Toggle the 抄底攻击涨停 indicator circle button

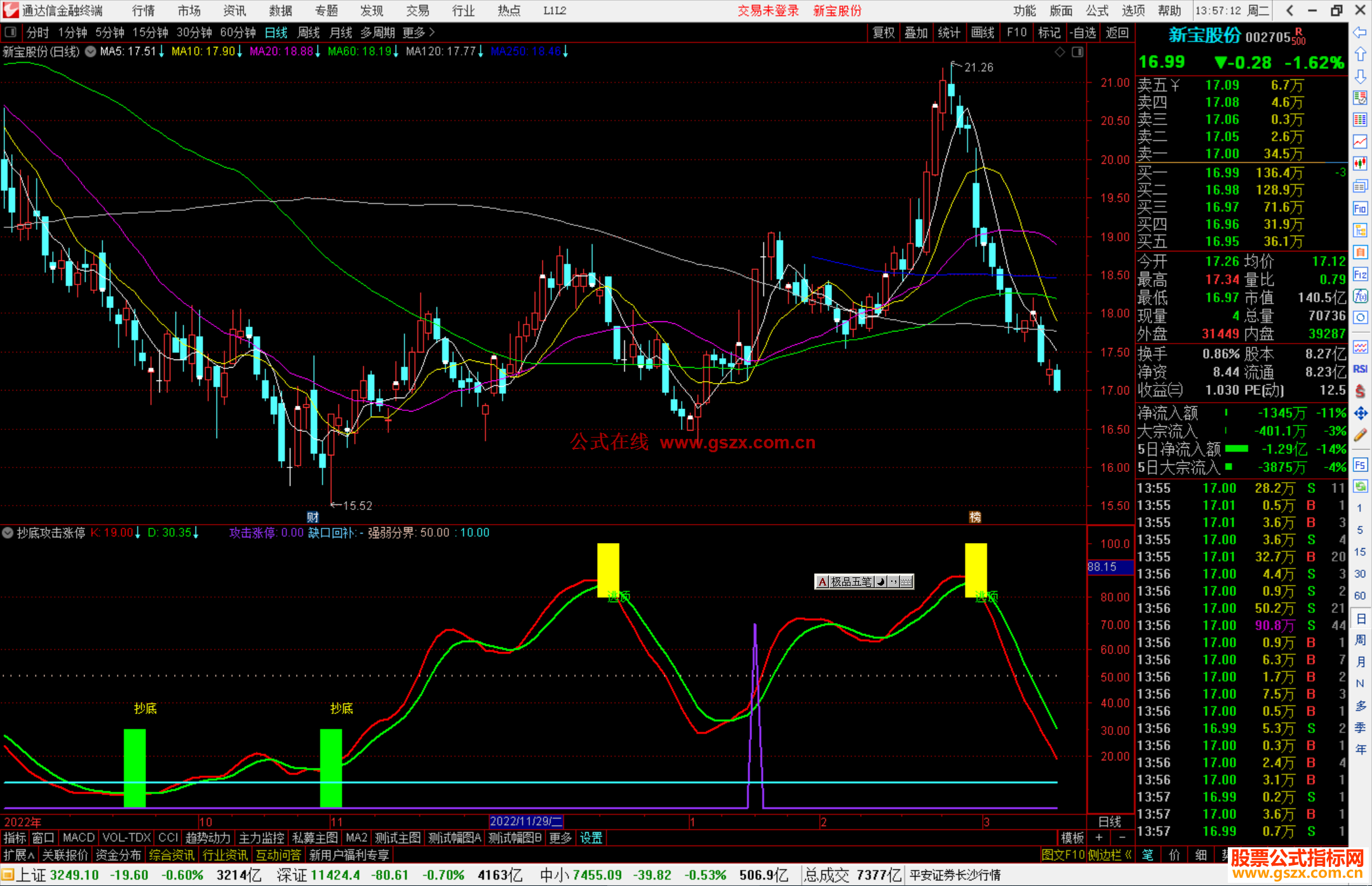click(8, 533)
